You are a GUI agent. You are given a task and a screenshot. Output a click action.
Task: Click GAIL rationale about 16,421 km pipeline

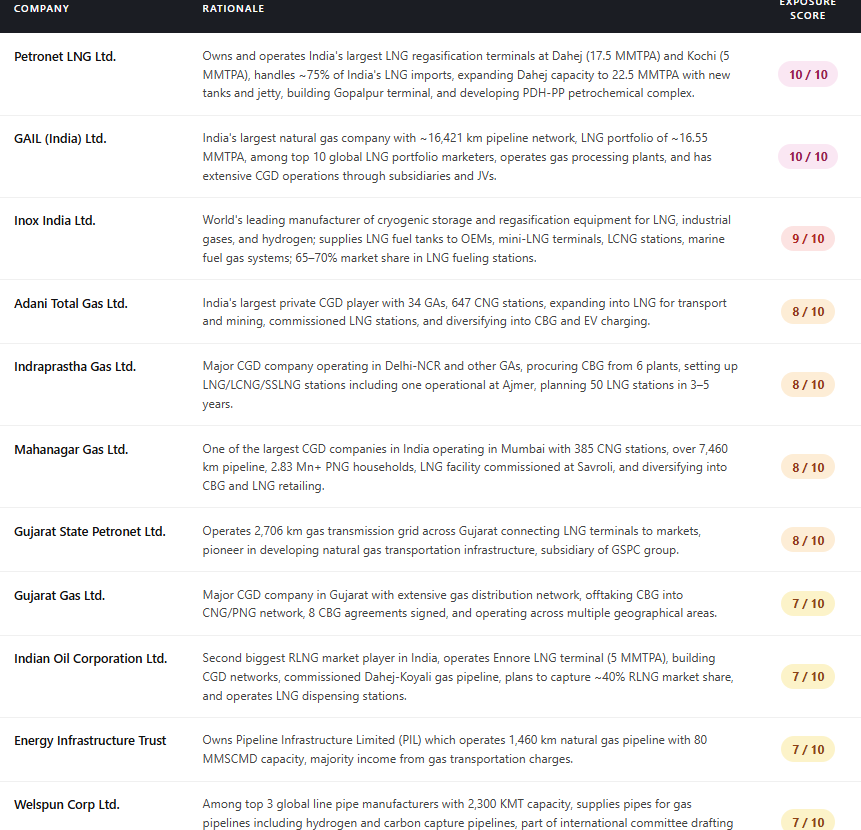[x=457, y=157]
